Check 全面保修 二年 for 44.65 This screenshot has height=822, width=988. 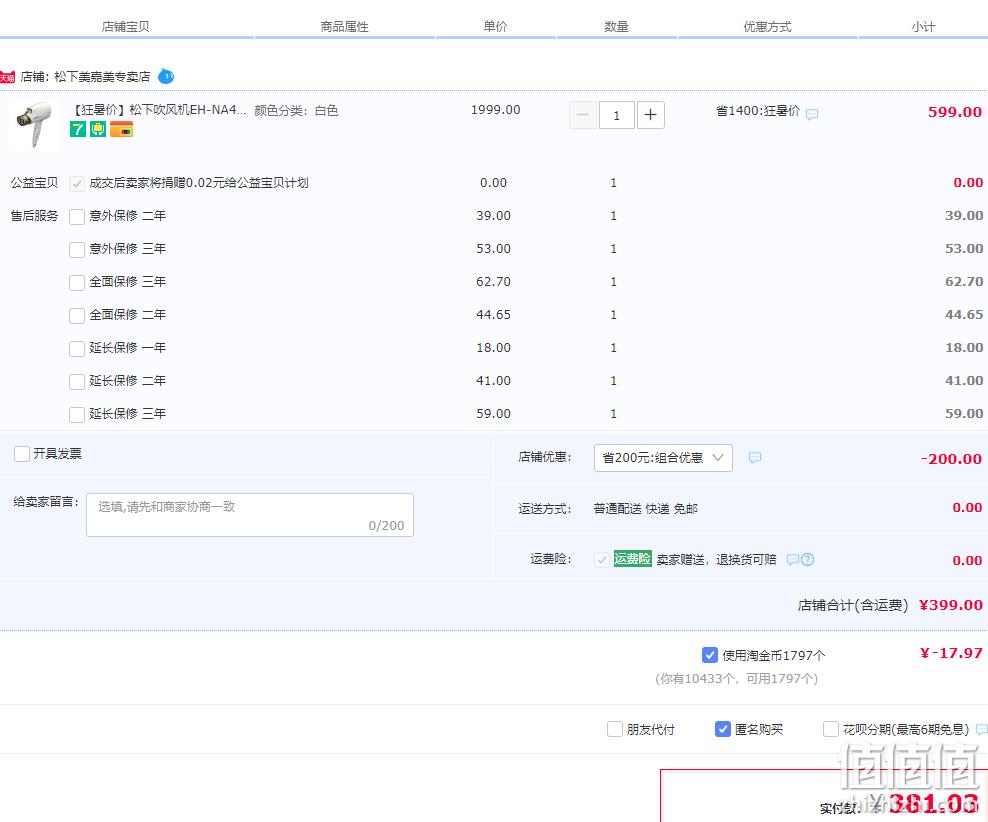(x=77, y=316)
